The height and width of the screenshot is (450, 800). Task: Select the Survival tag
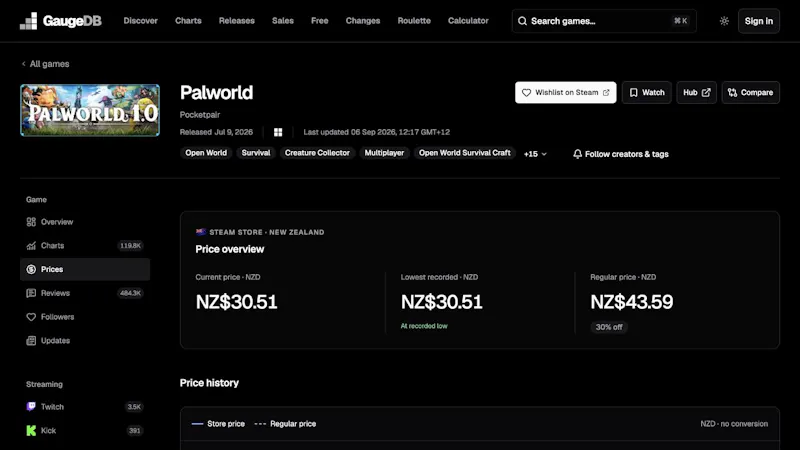click(256, 153)
